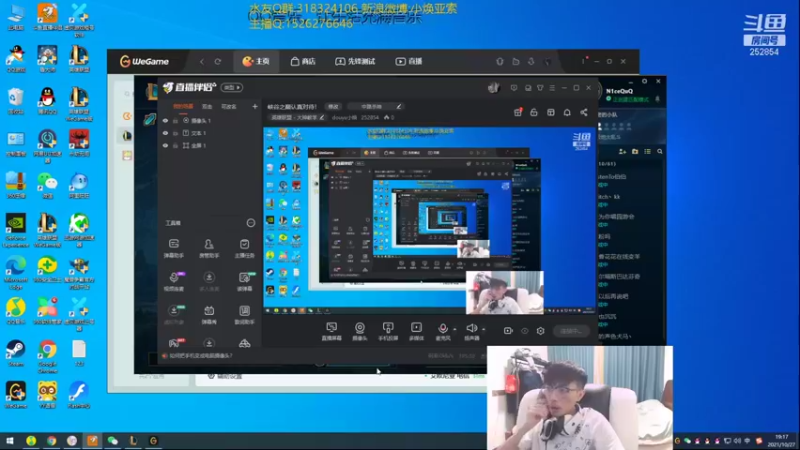Switch to WeGame 商店 tab

(303, 61)
